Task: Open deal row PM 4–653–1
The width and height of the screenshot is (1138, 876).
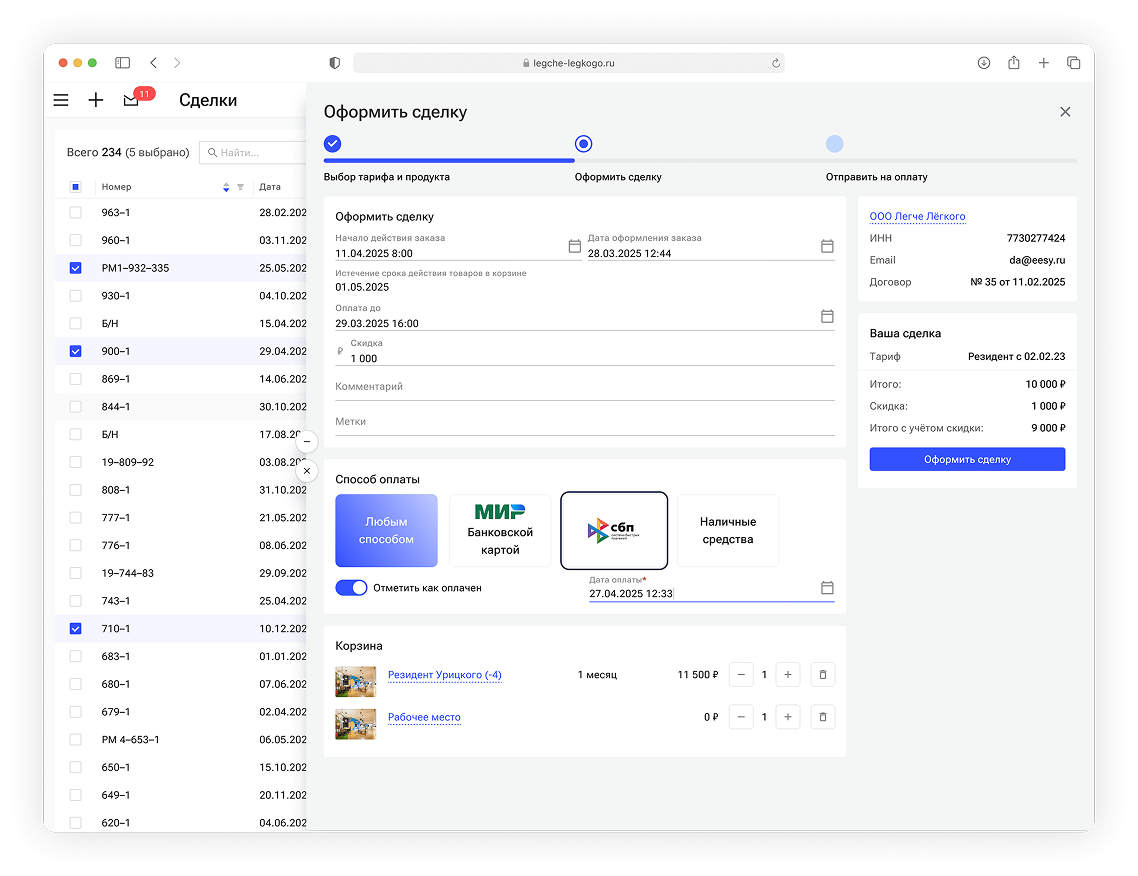Action: (181, 740)
